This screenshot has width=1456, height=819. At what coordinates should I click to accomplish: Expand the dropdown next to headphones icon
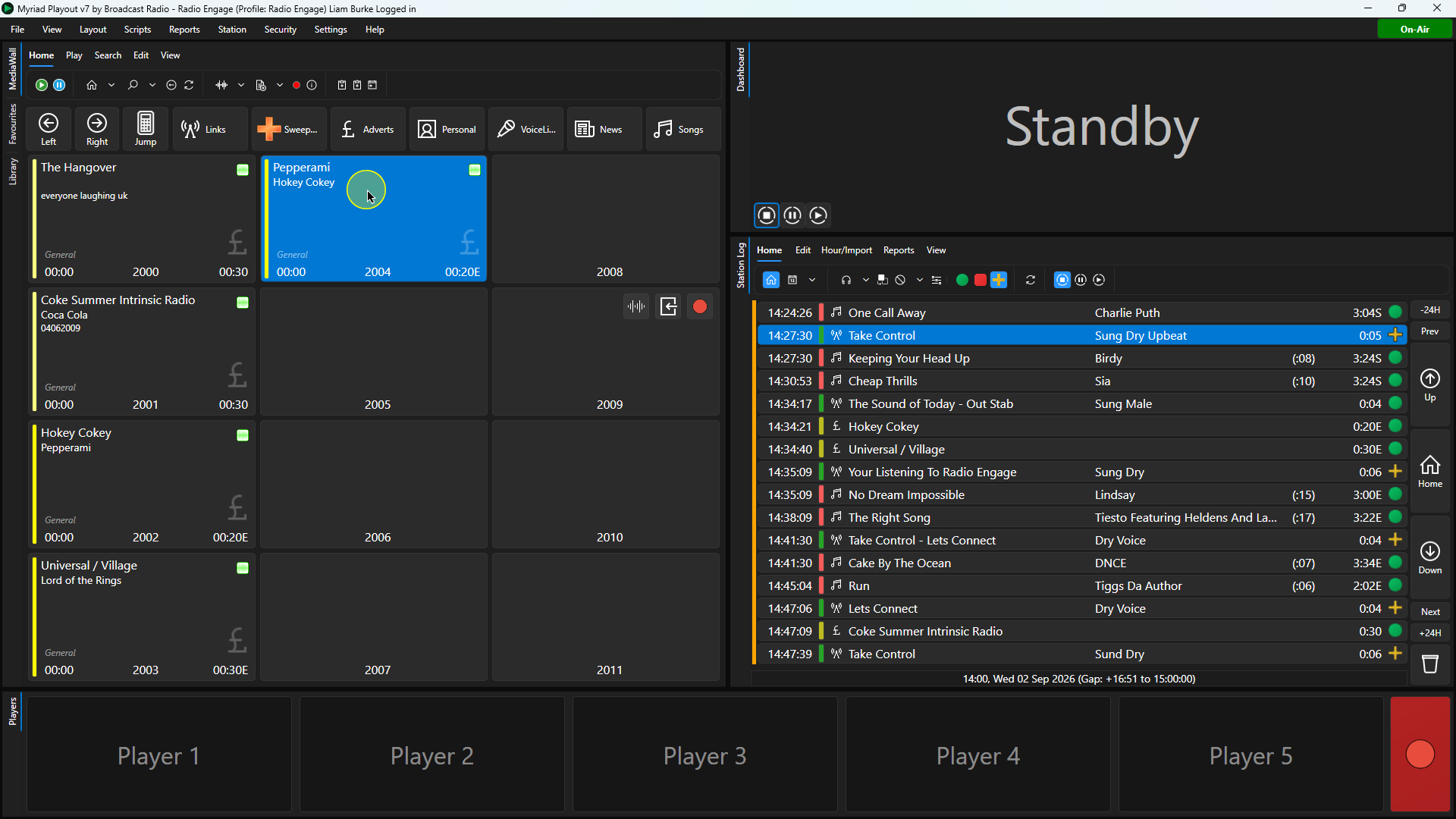click(x=866, y=280)
